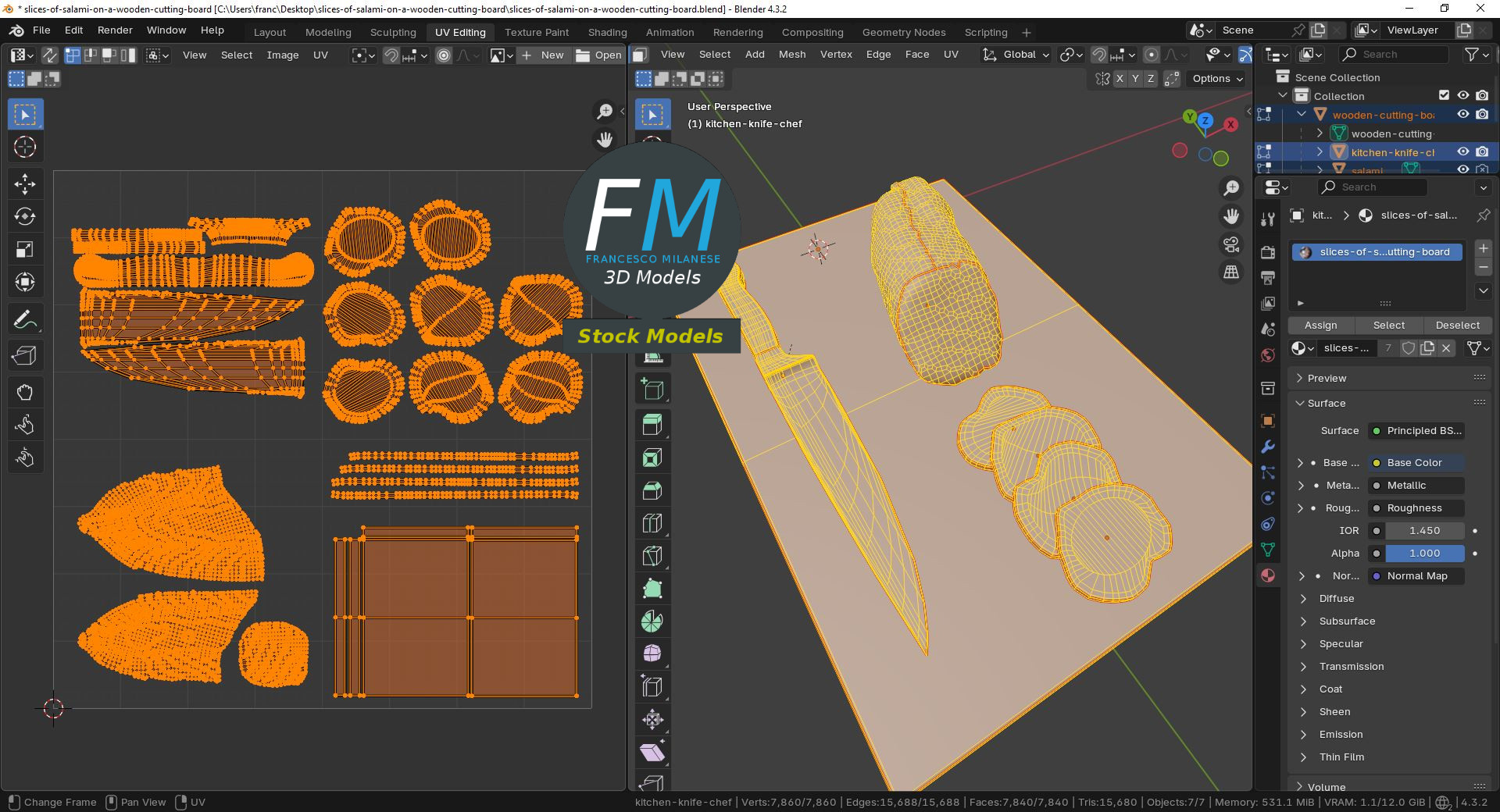This screenshot has height=812, width=1500.
Task: Hide the Collection in viewport via eye icon
Action: (1463, 95)
